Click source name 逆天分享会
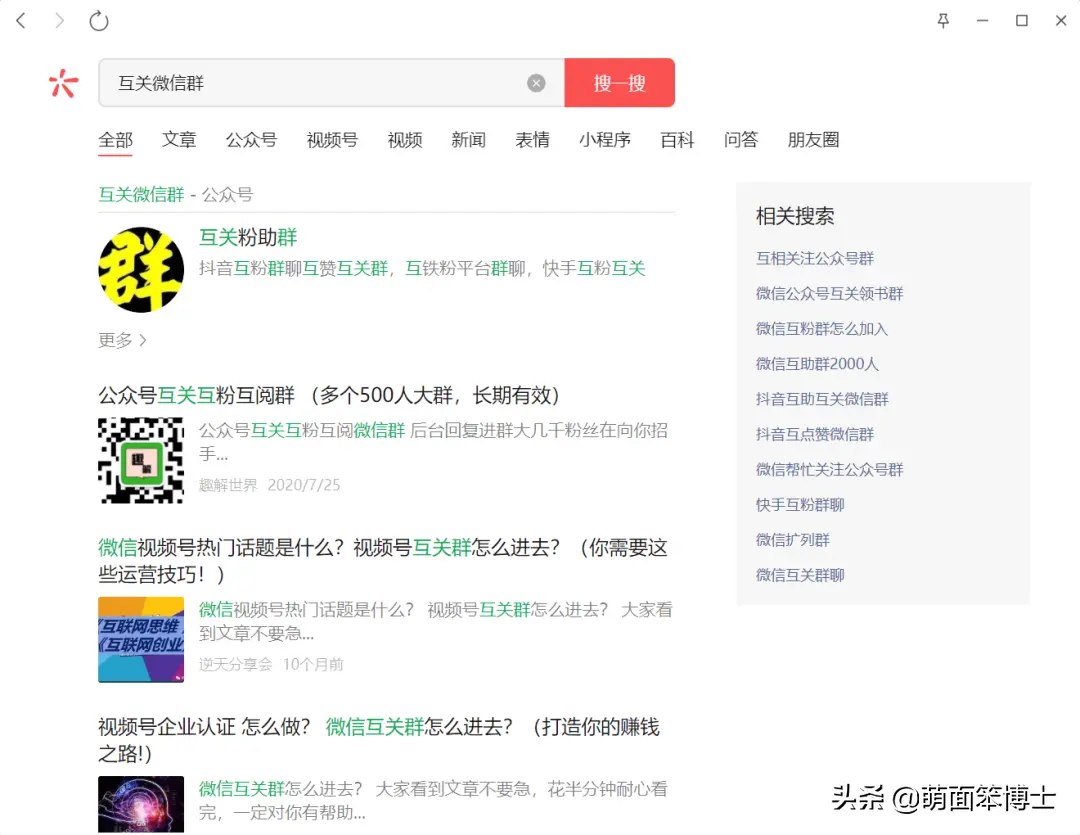Viewport: 1080px width, 835px height. click(236, 664)
